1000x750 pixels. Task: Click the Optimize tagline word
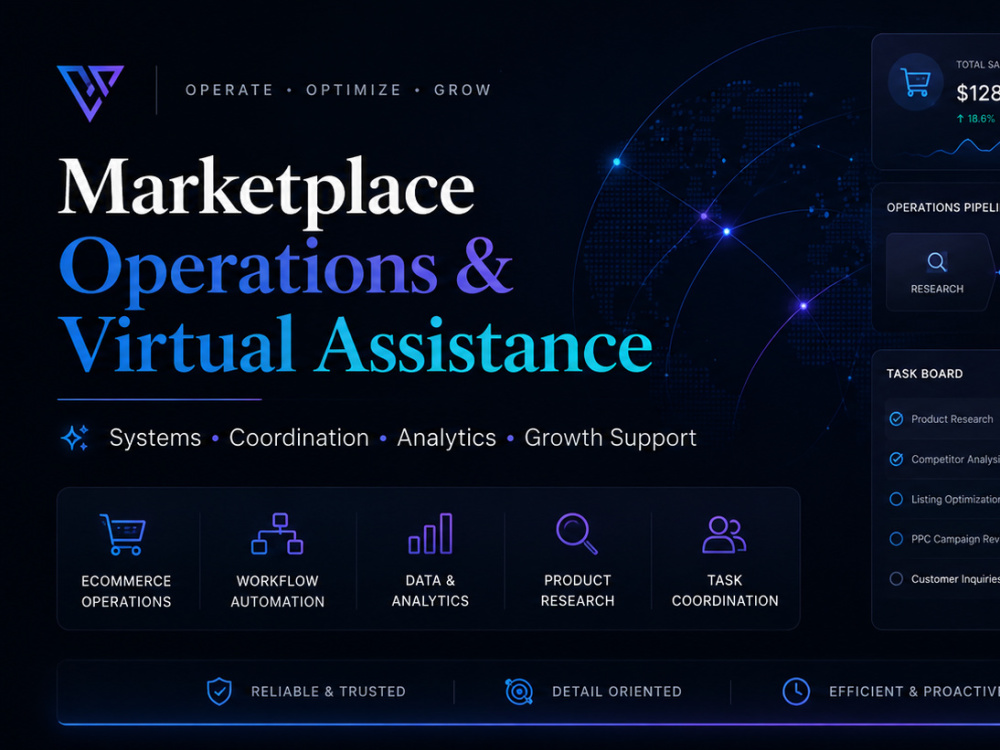coord(354,90)
